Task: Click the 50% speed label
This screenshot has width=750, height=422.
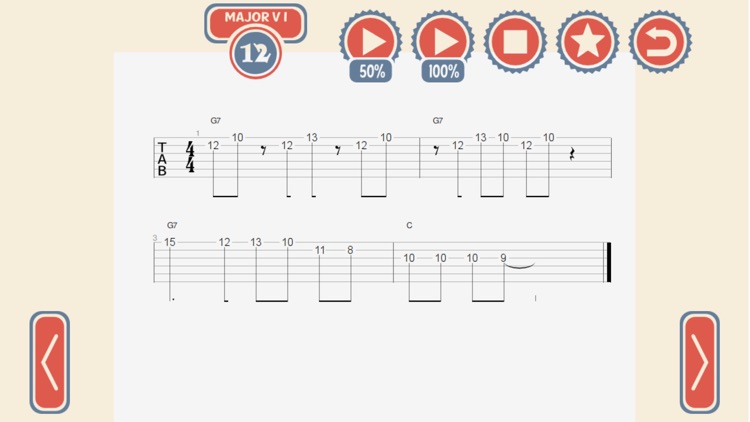Action: coord(371,72)
